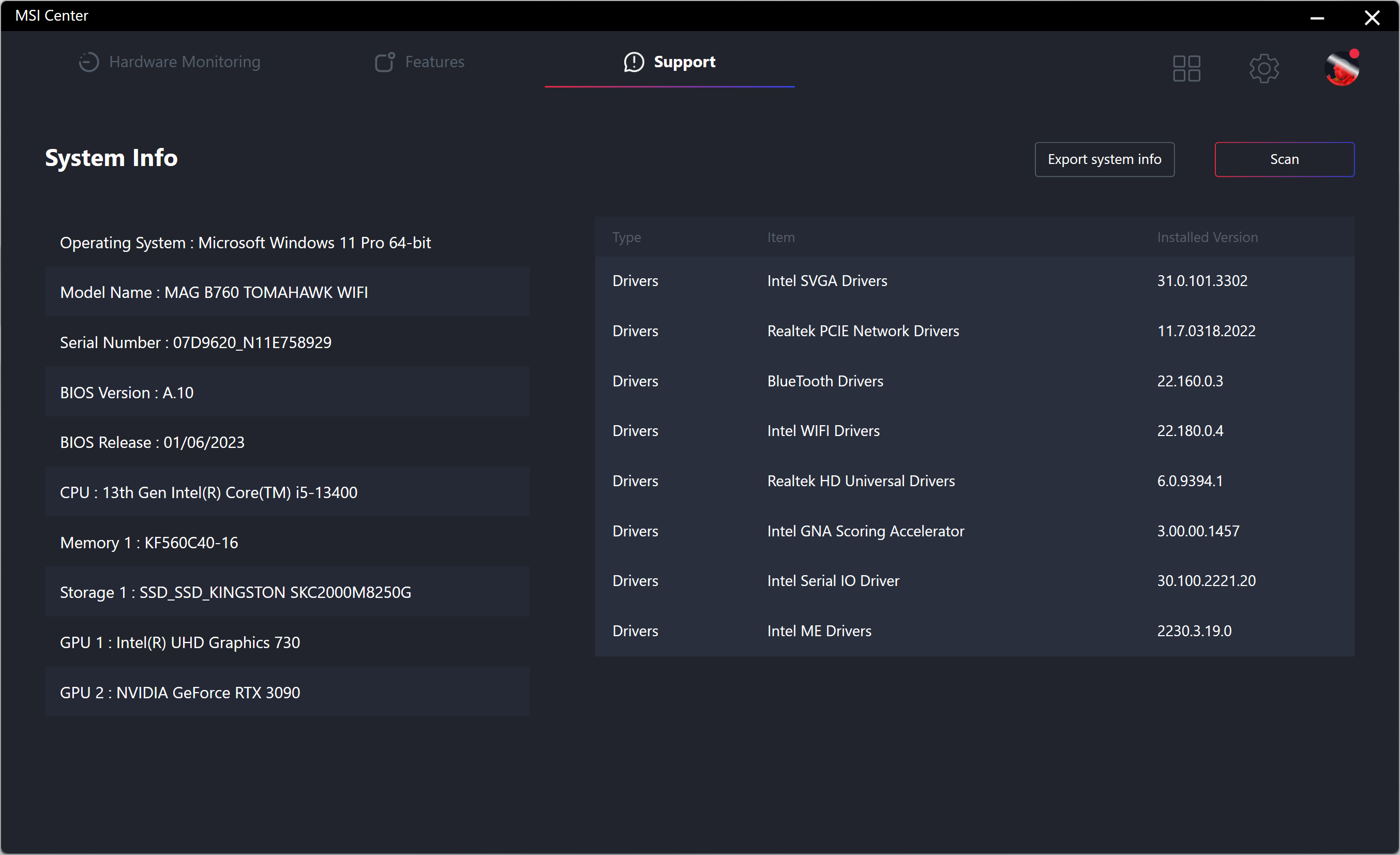Click the Item column header

click(781, 237)
